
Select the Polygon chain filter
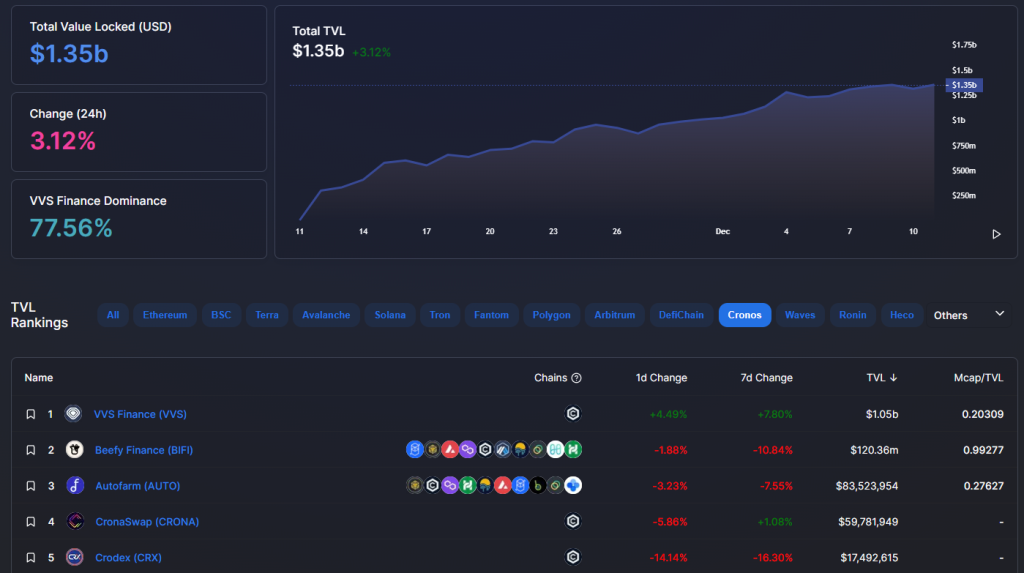click(551, 315)
